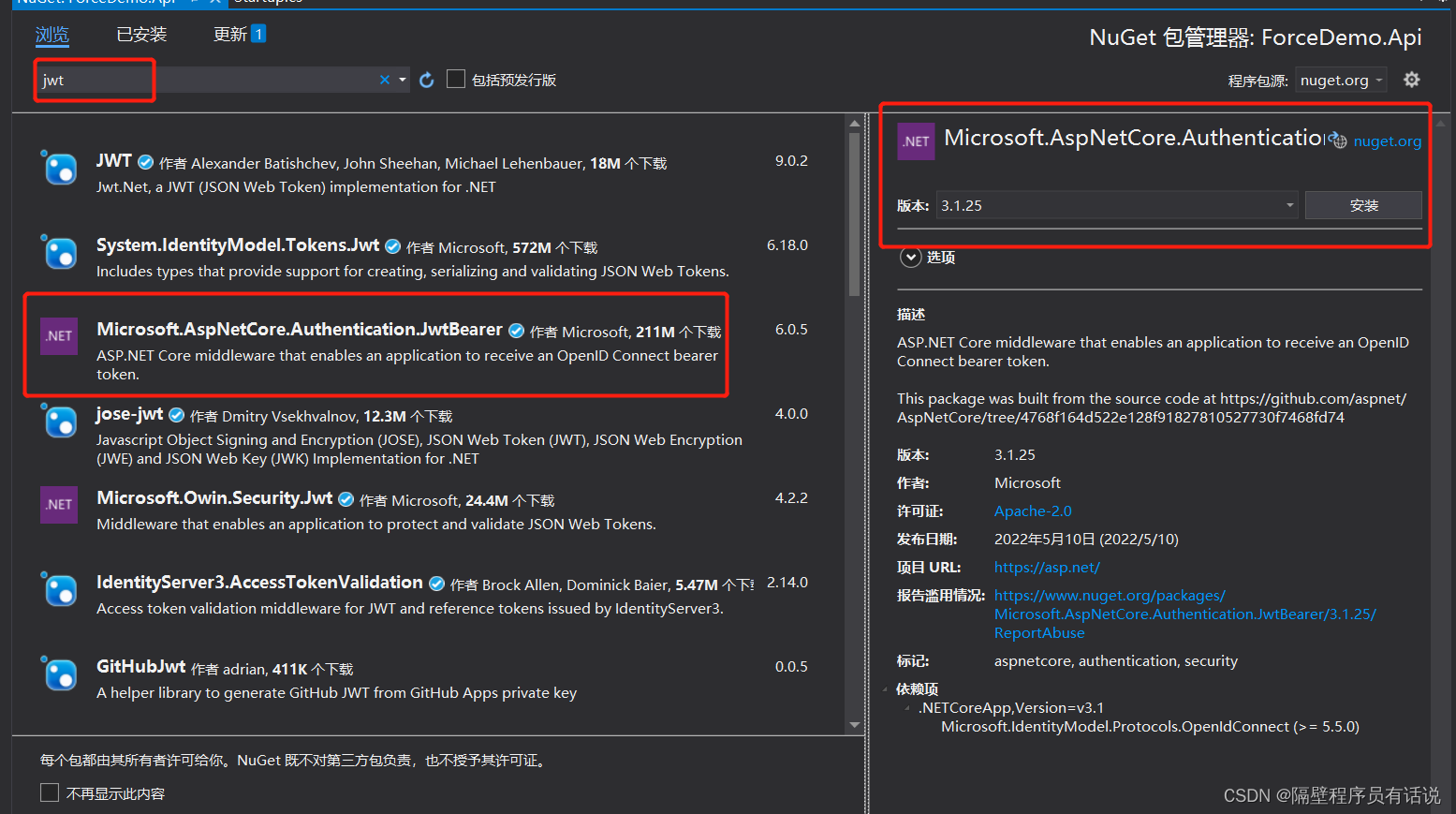Click update count badge 1
The width and height of the screenshot is (1456, 814).
pyautogui.click(x=258, y=34)
